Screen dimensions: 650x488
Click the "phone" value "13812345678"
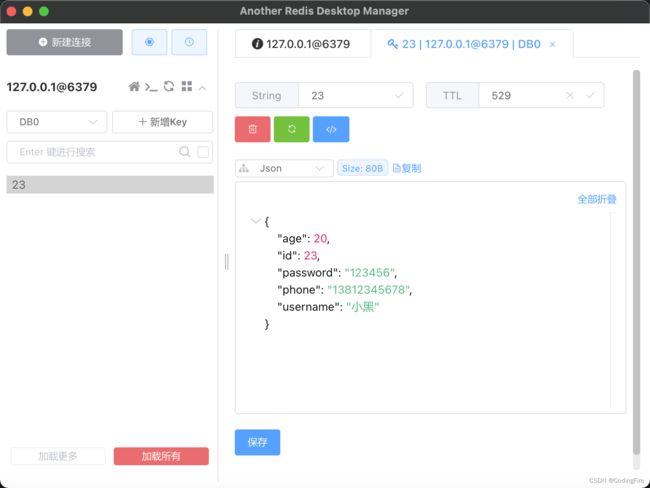369,290
